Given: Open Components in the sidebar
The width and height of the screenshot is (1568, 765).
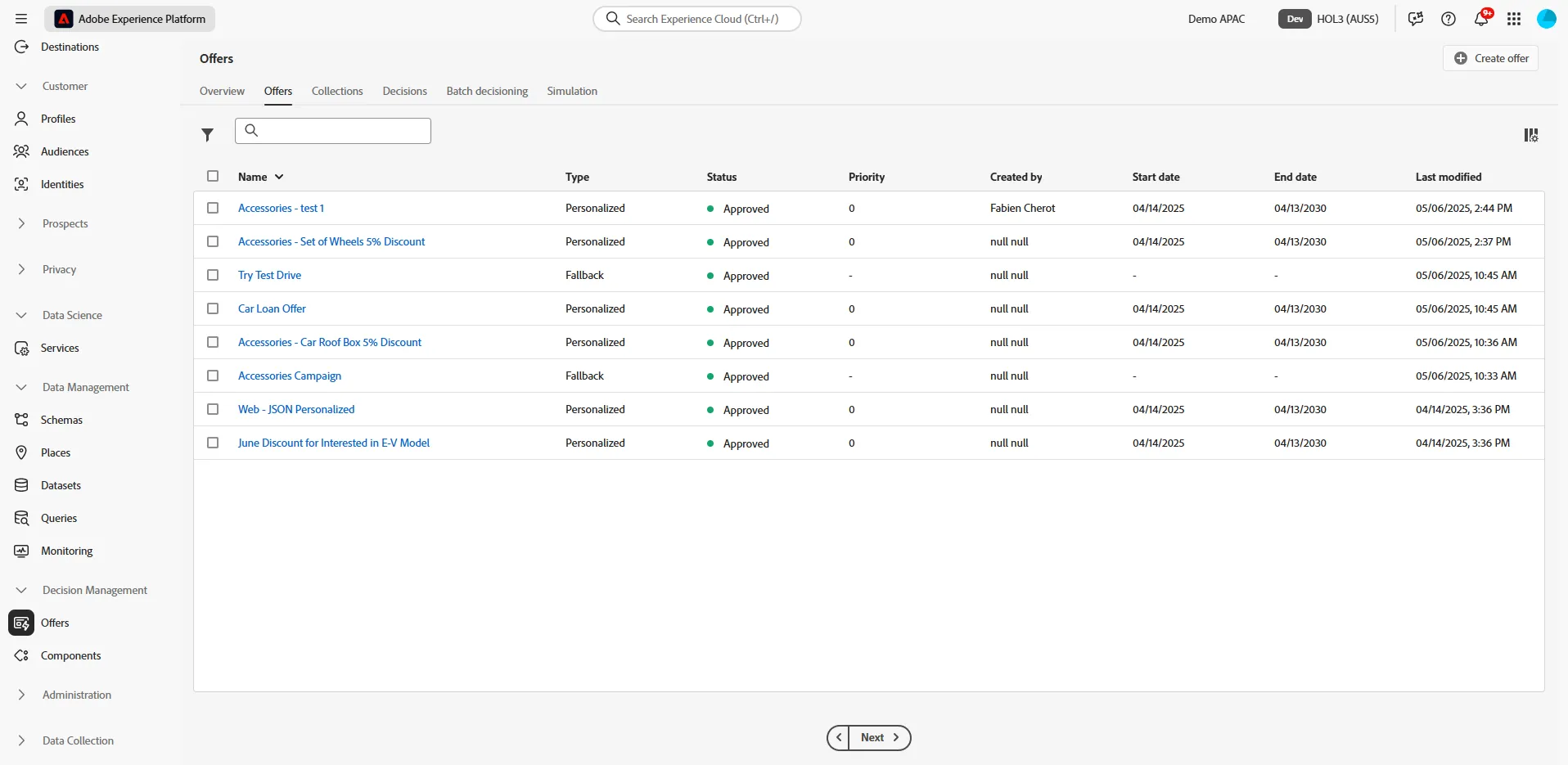Looking at the screenshot, I should (70, 655).
